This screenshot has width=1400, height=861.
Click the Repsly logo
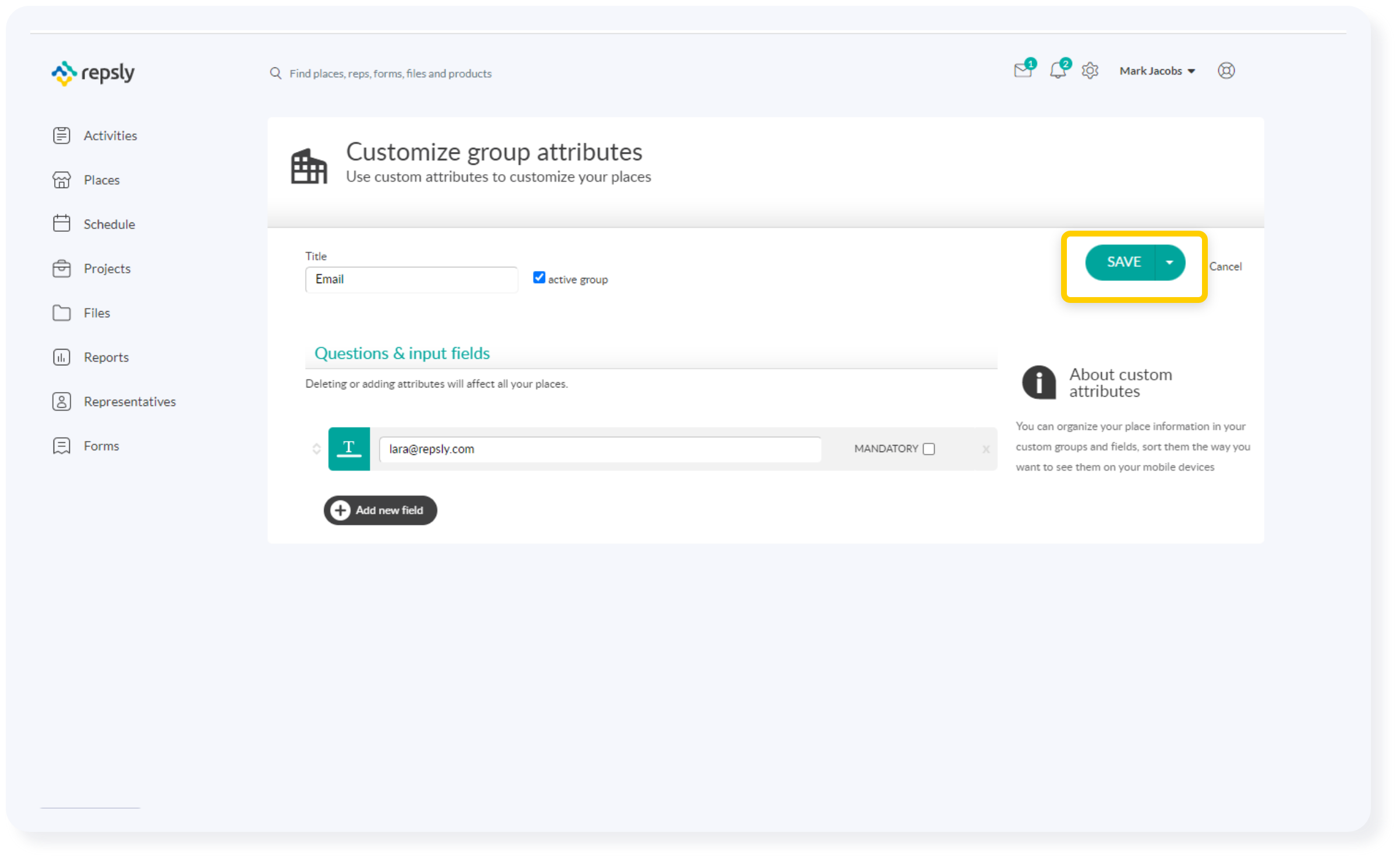tap(93, 73)
